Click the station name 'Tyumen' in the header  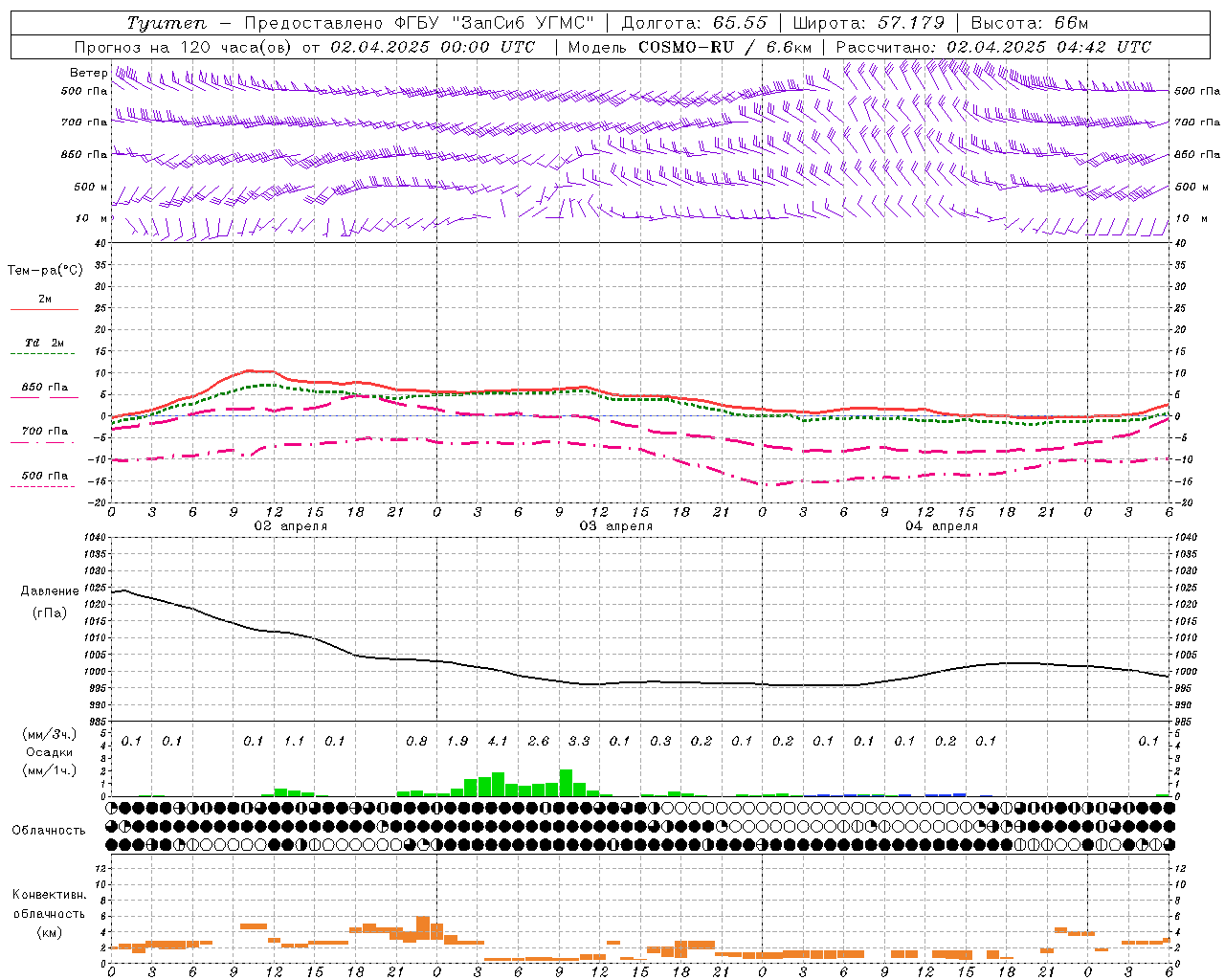[166, 23]
